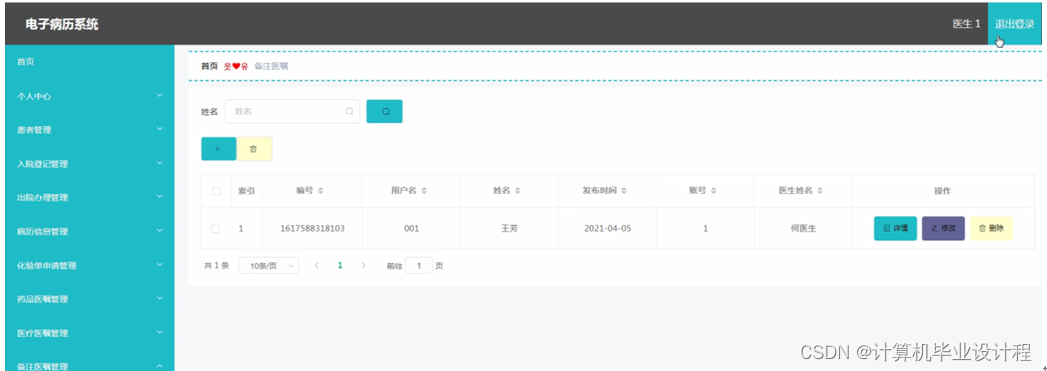The image size is (1047, 371).
Task: Focus the 前往 page number input
Action: [x=419, y=266]
